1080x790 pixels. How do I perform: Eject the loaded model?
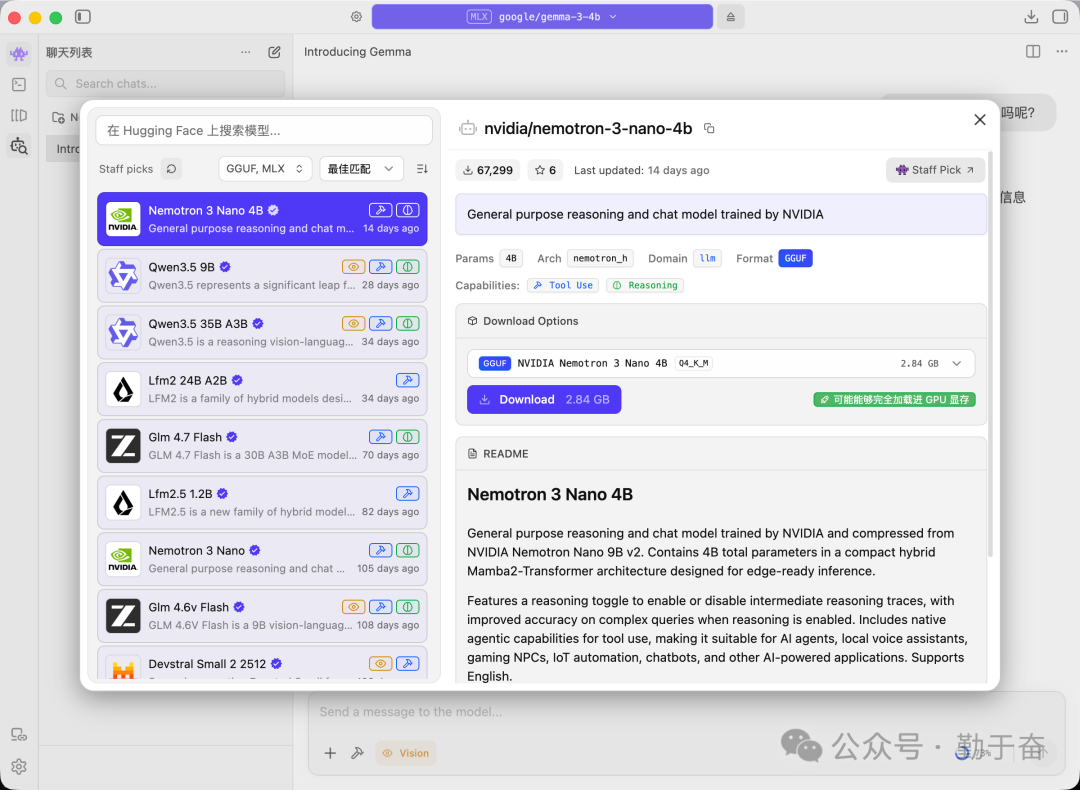click(730, 17)
